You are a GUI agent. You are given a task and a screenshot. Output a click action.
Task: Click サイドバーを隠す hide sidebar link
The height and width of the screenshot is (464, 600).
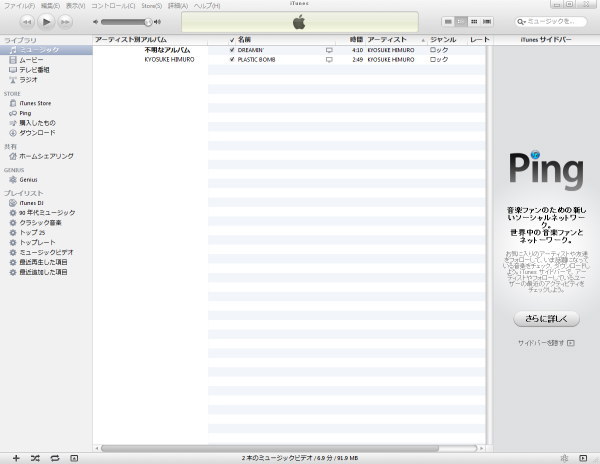[x=546, y=343]
